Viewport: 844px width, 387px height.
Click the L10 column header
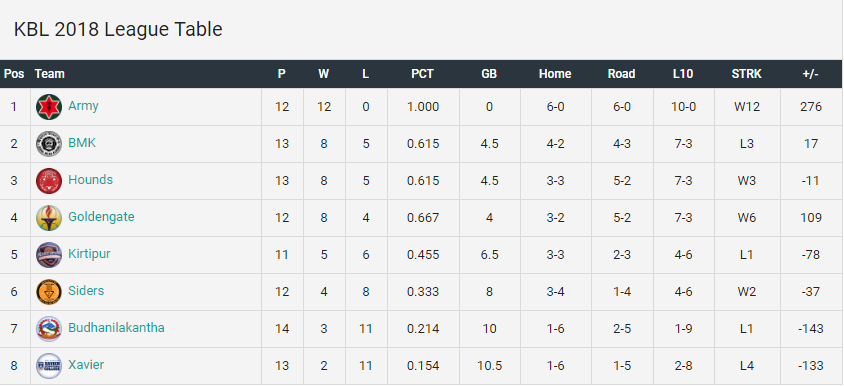pyautogui.click(x=683, y=74)
